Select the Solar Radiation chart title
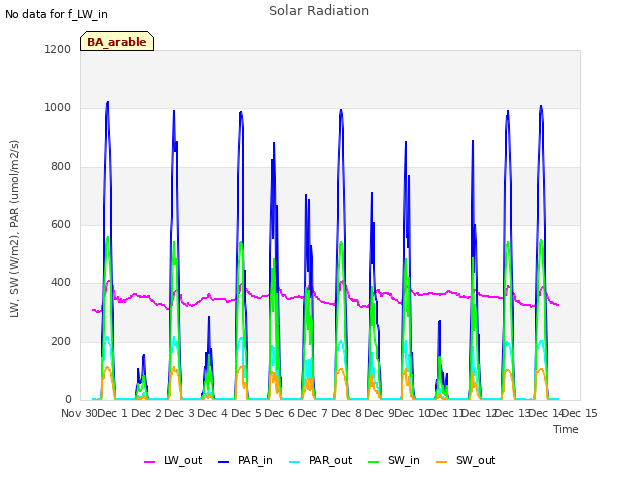Image resolution: width=640 pixels, height=480 pixels. click(x=319, y=11)
